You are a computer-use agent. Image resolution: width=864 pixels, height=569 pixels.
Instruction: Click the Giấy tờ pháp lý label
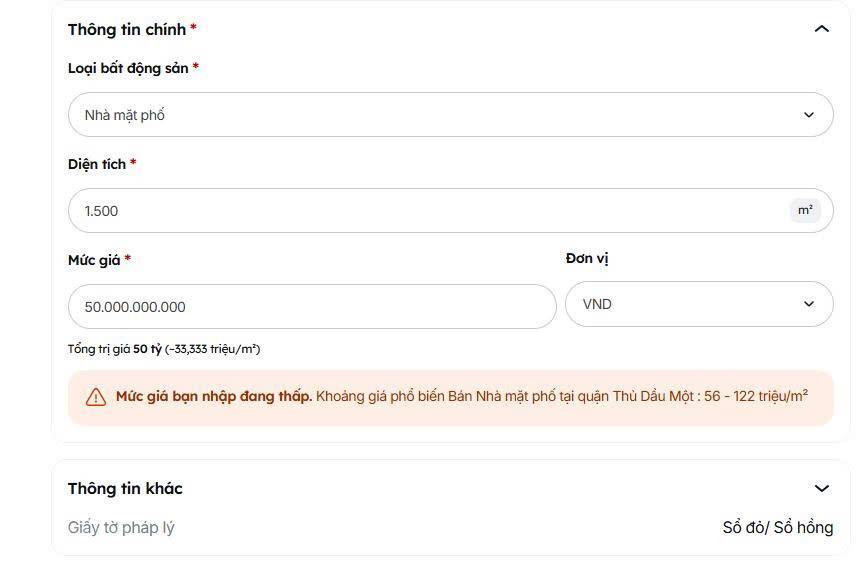click(121, 527)
